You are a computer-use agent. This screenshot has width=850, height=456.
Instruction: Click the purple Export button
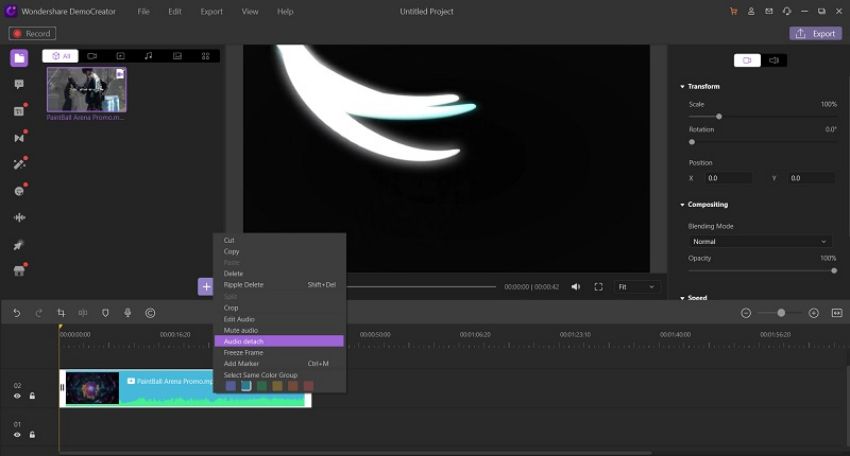click(815, 34)
